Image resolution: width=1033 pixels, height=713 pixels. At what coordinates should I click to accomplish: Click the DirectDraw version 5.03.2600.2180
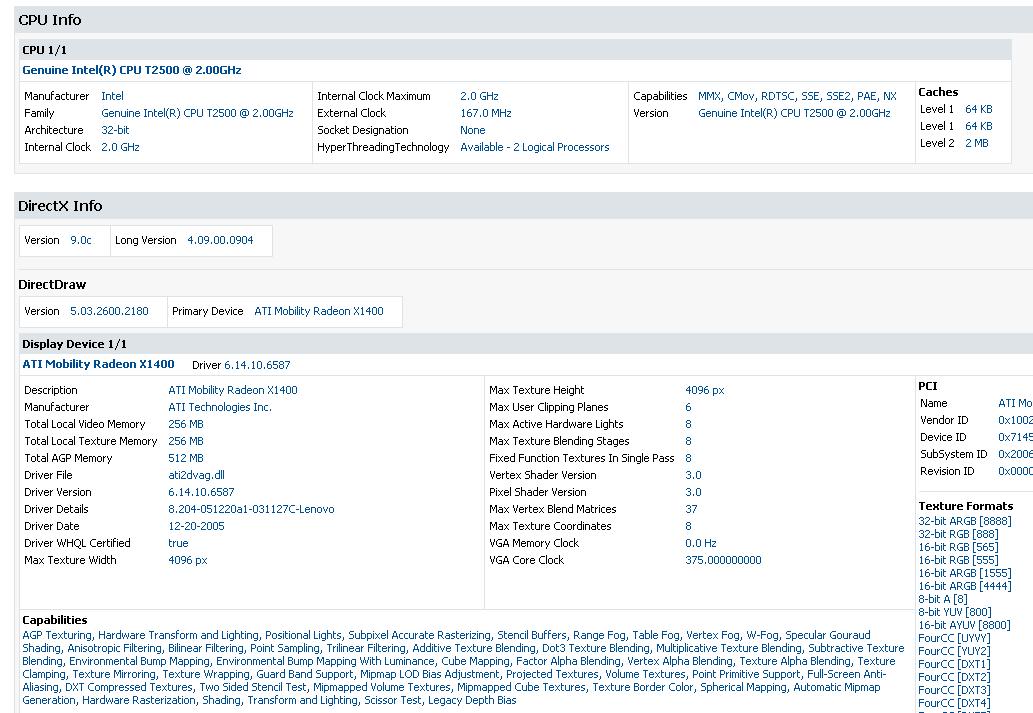pyautogui.click(x=109, y=311)
